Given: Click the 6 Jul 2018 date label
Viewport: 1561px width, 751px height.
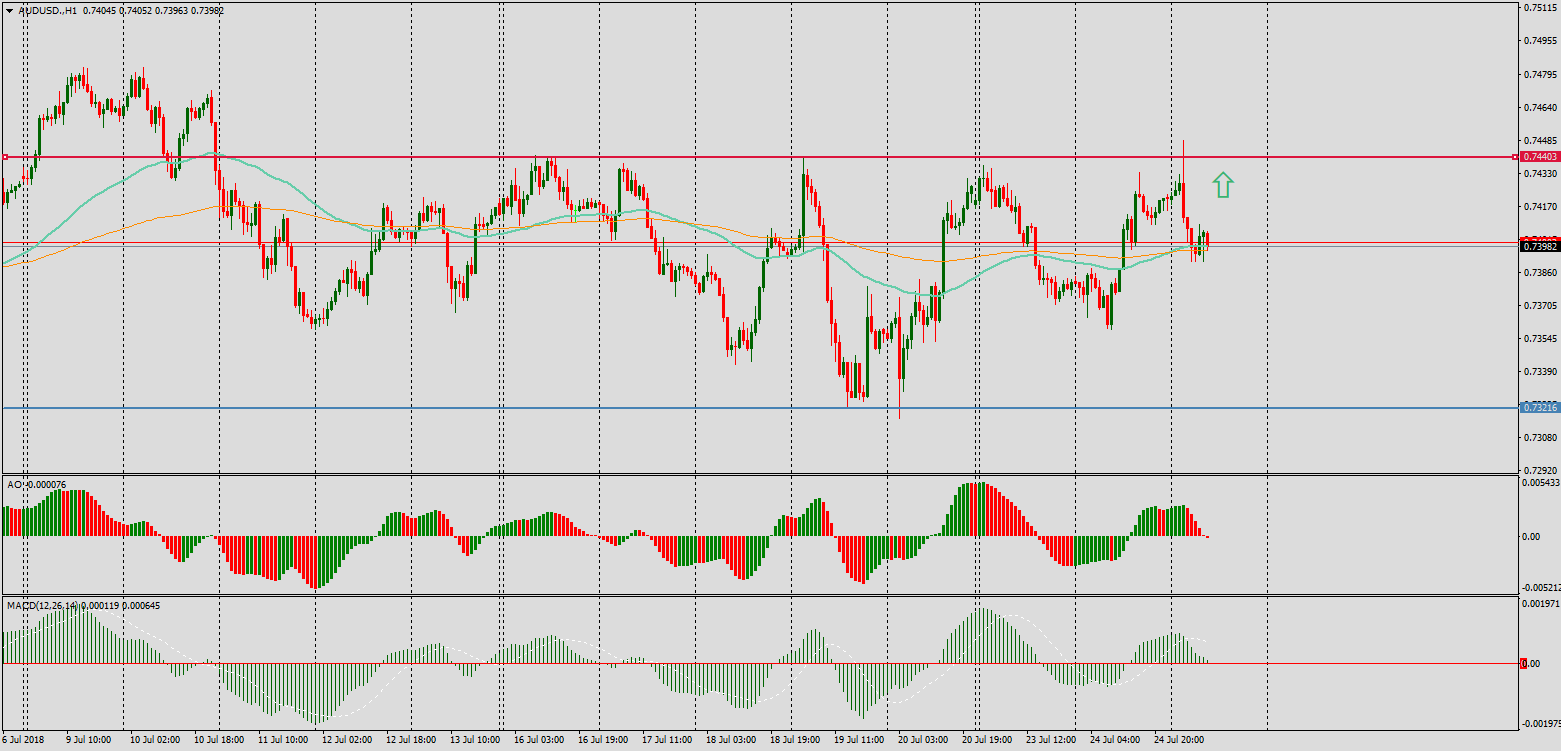Looking at the screenshot, I should click(25, 740).
